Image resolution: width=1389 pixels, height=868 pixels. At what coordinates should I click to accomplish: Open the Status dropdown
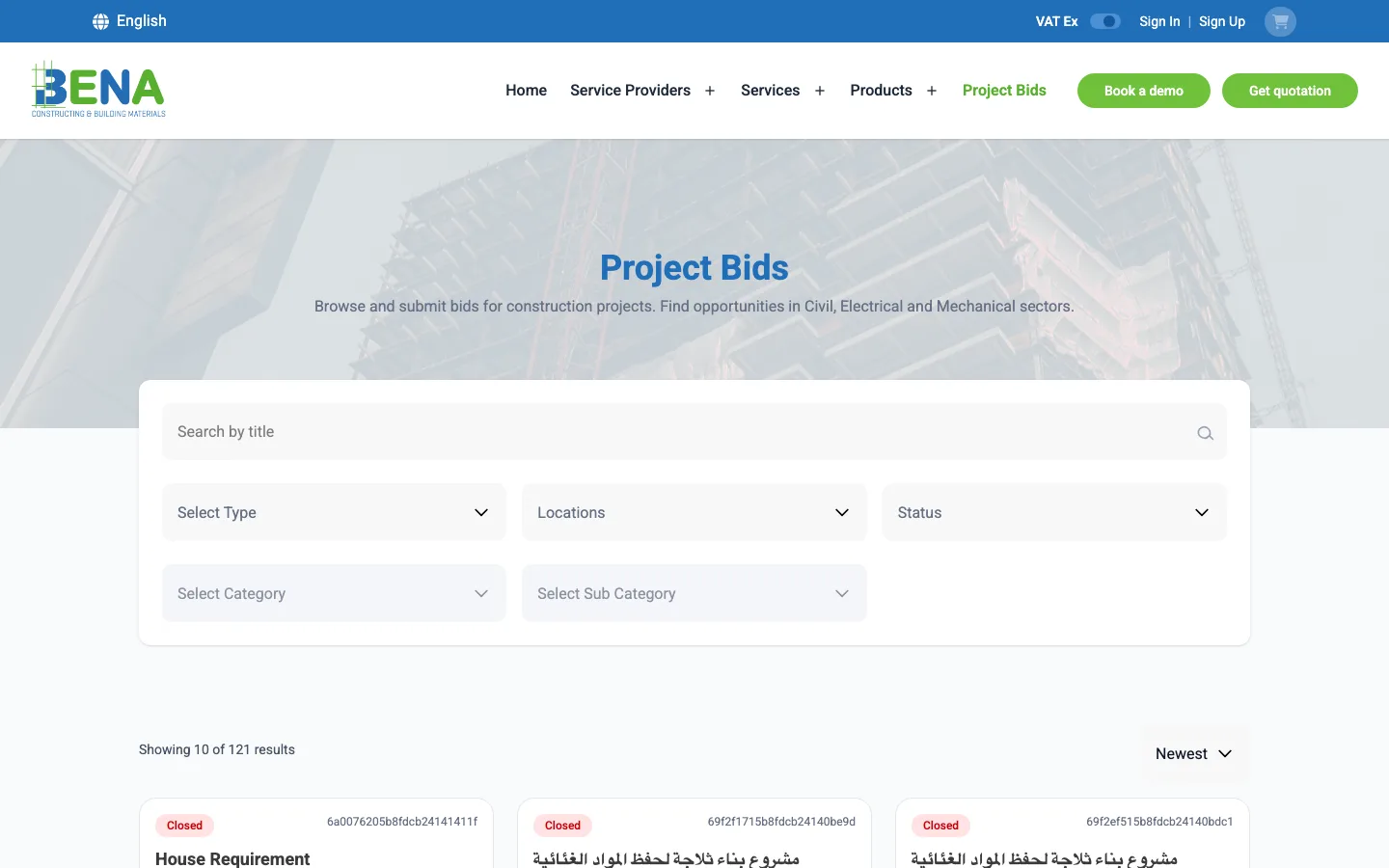1054,512
